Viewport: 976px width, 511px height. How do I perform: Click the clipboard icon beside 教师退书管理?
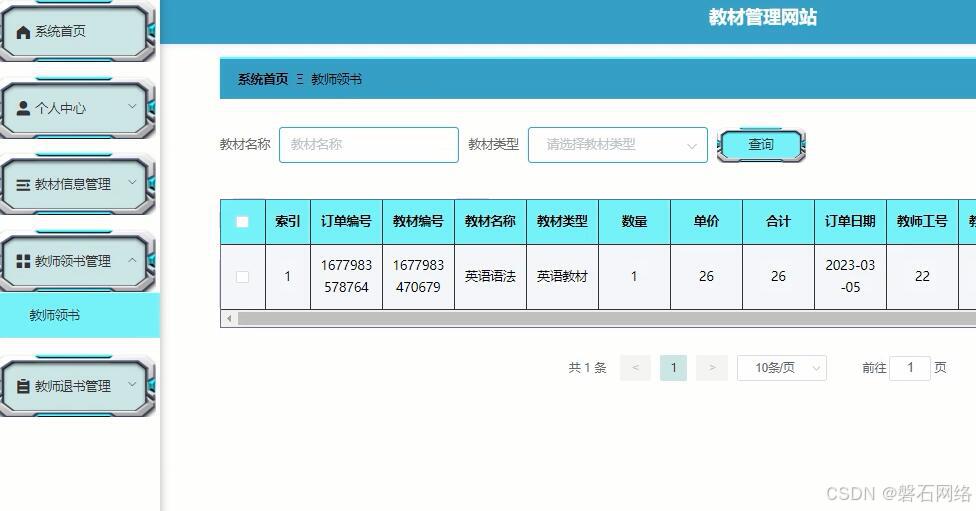pos(23,386)
